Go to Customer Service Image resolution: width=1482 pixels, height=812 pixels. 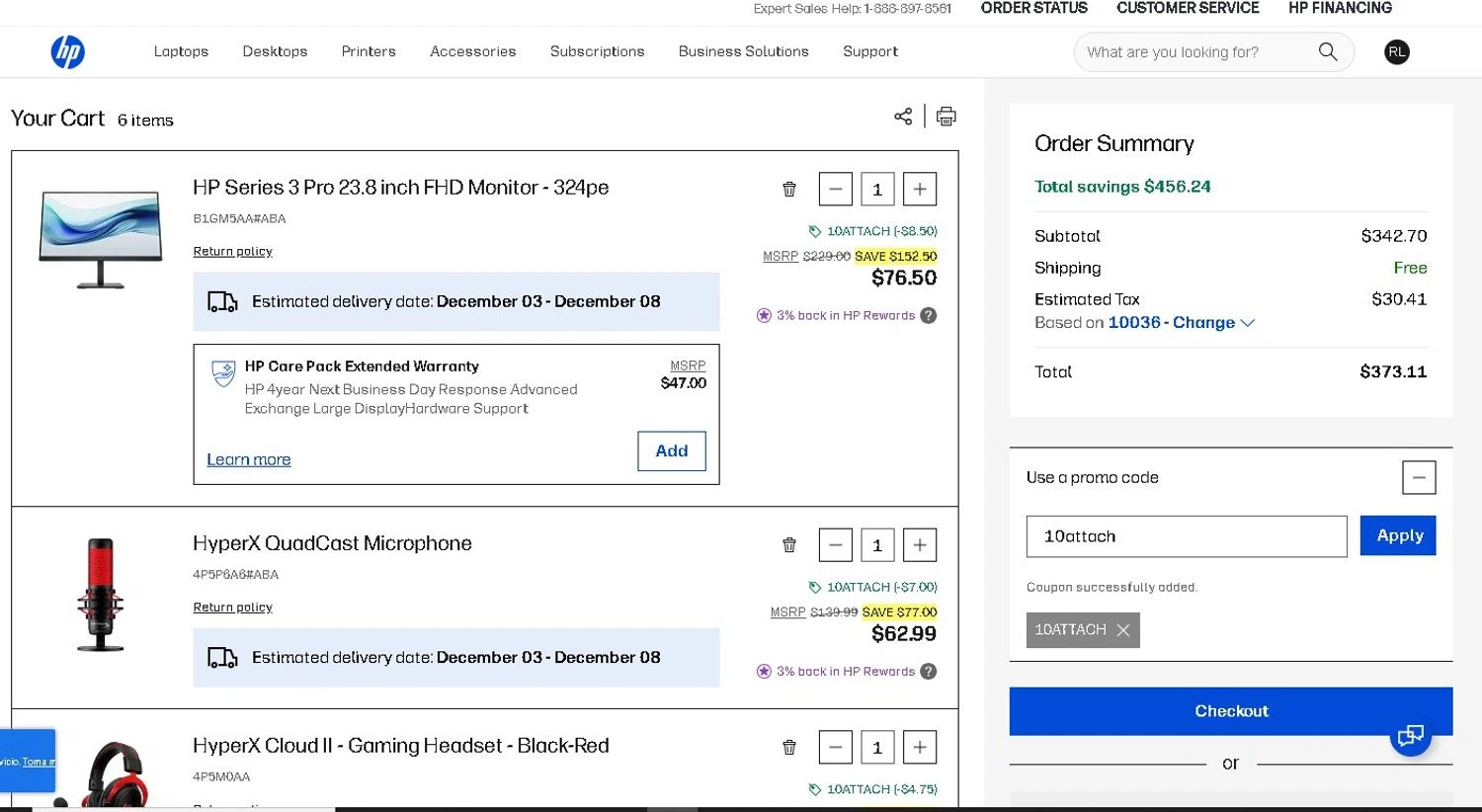(x=1188, y=8)
